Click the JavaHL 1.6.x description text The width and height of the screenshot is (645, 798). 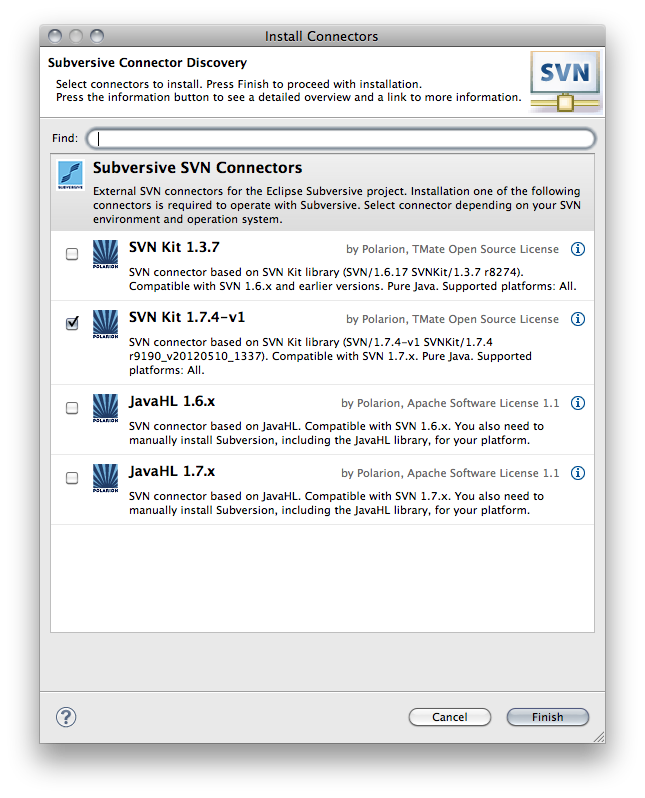(x=336, y=433)
